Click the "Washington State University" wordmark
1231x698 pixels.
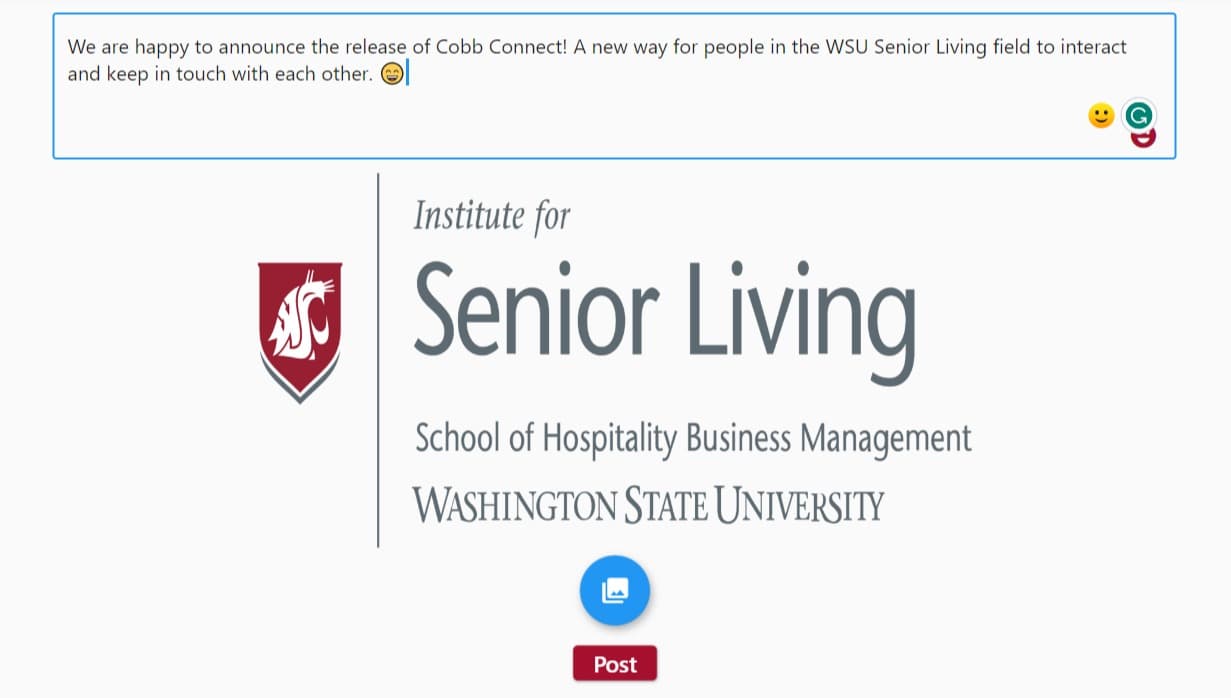point(649,505)
